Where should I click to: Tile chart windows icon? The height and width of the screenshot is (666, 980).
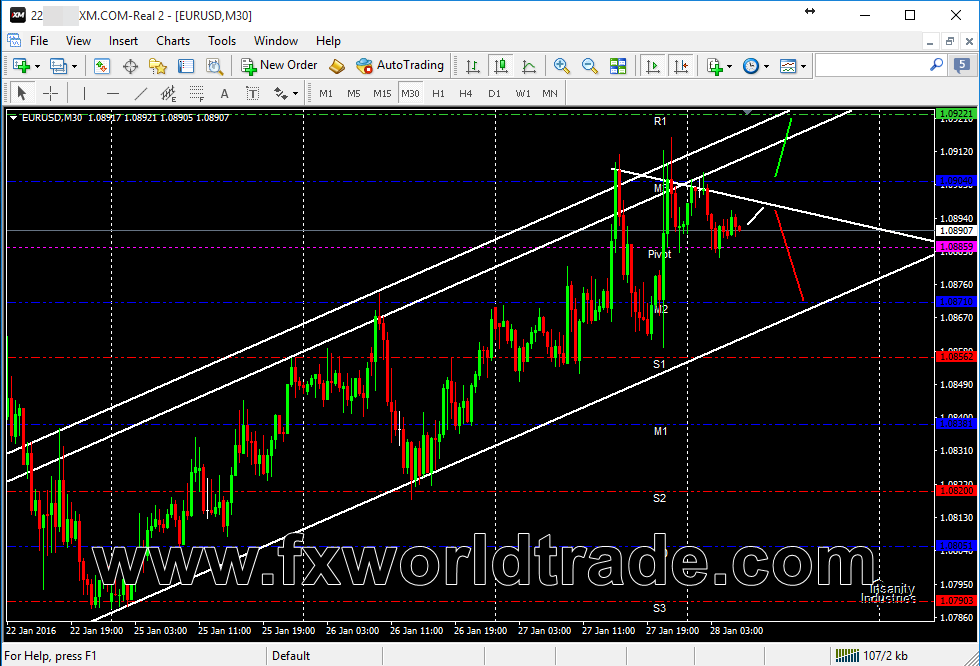tap(618, 66)
